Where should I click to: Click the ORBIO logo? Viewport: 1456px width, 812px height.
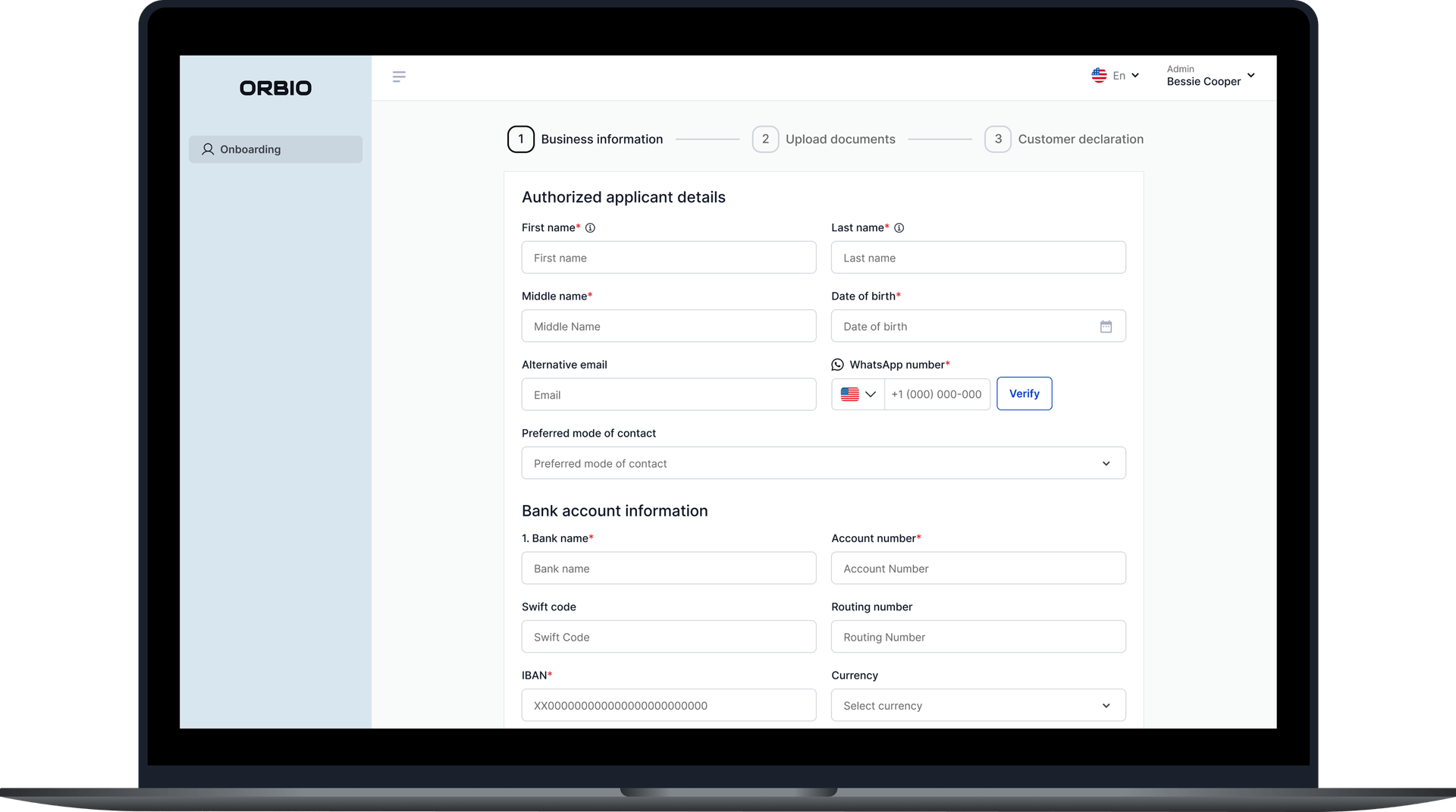click(275, 88)
